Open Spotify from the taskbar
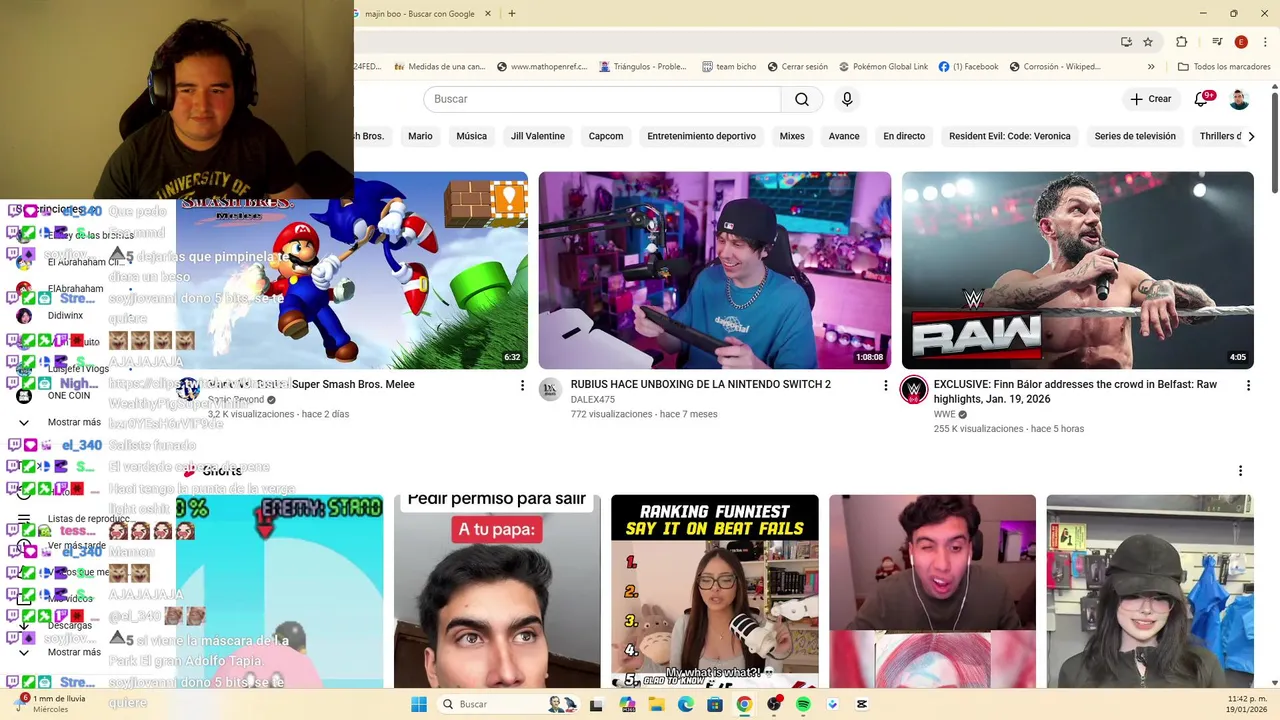The width and height of the screenshot is (1280, 720). [803, 704]
